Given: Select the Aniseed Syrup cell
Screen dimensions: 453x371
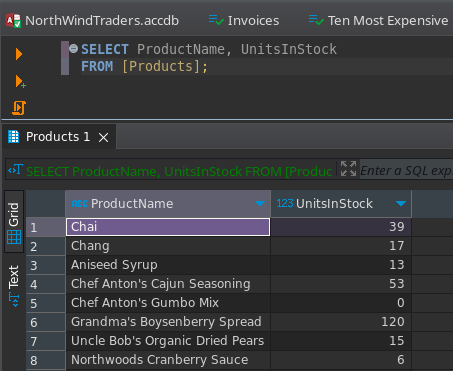Looking at the screenshot, I should tap(168, 265).
